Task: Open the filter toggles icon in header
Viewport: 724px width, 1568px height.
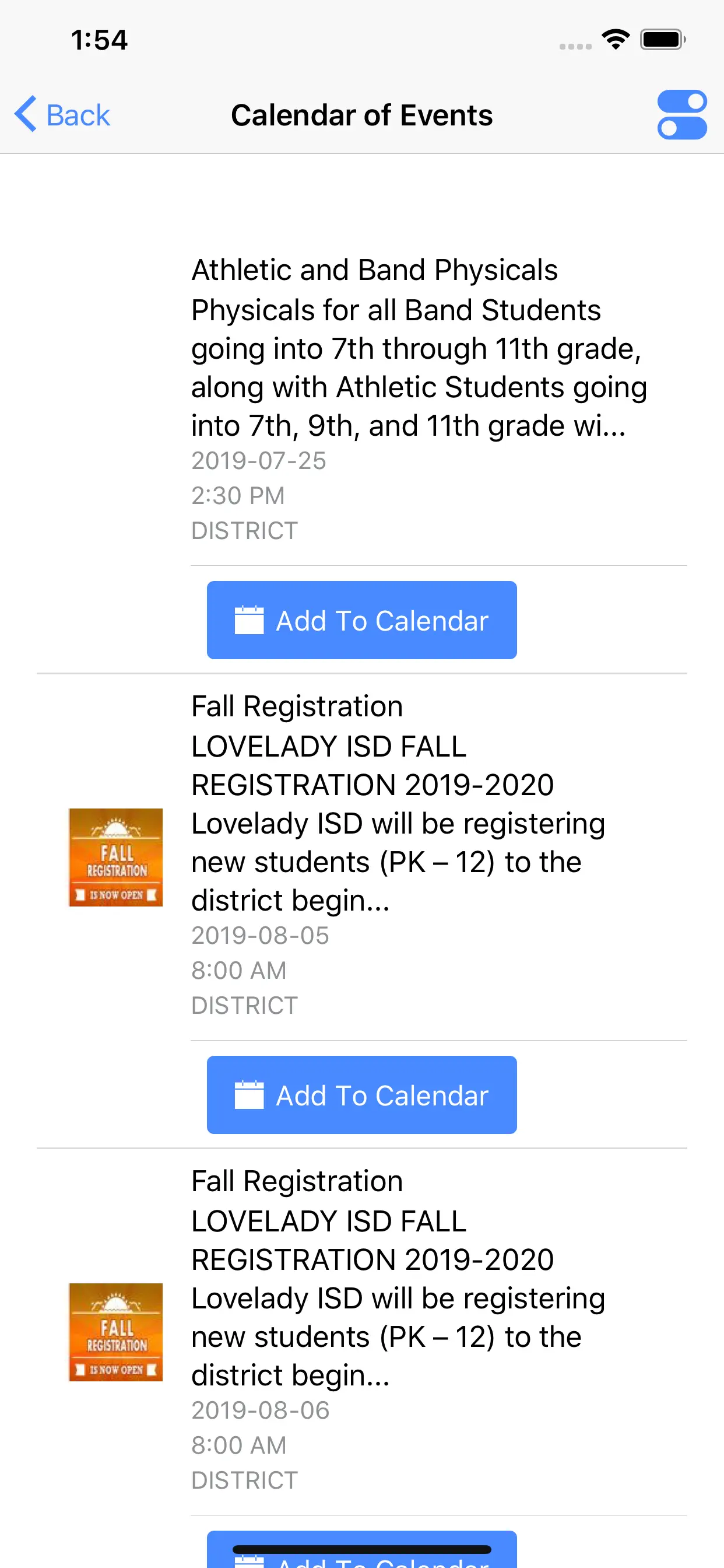Action: coord(681,114)
